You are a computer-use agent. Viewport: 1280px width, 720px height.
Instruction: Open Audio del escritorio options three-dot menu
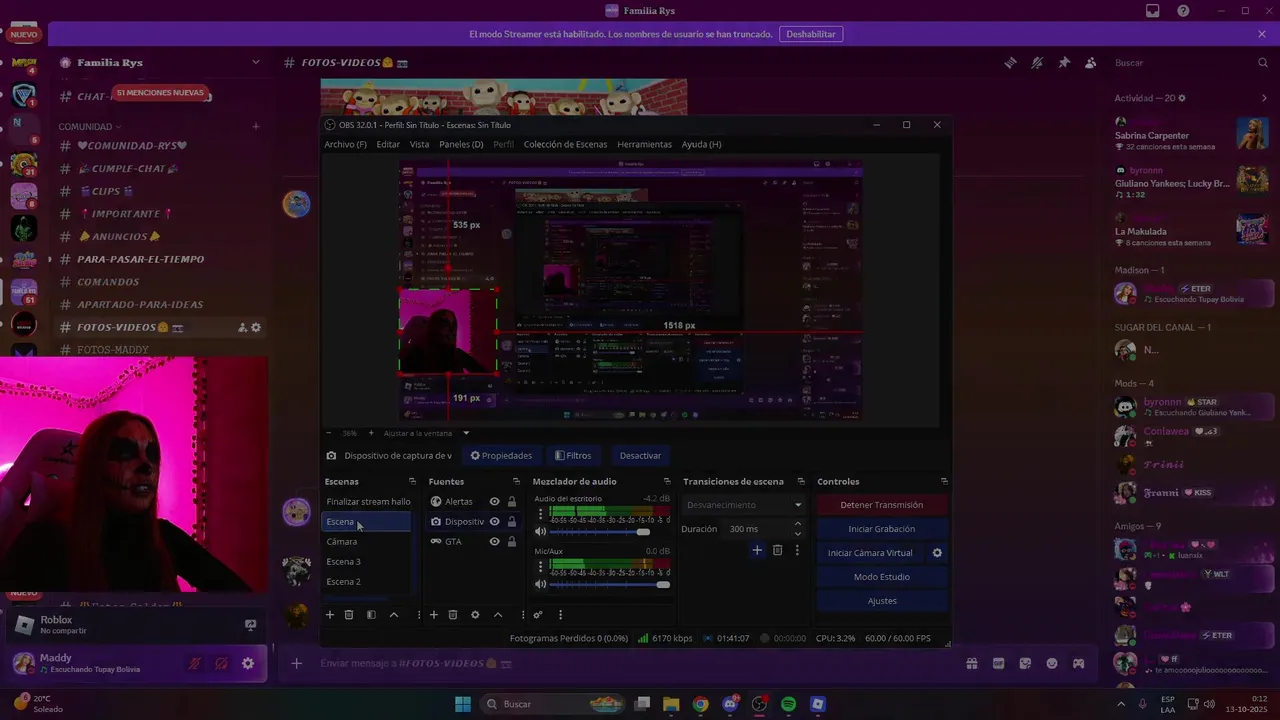coord(541,515)
